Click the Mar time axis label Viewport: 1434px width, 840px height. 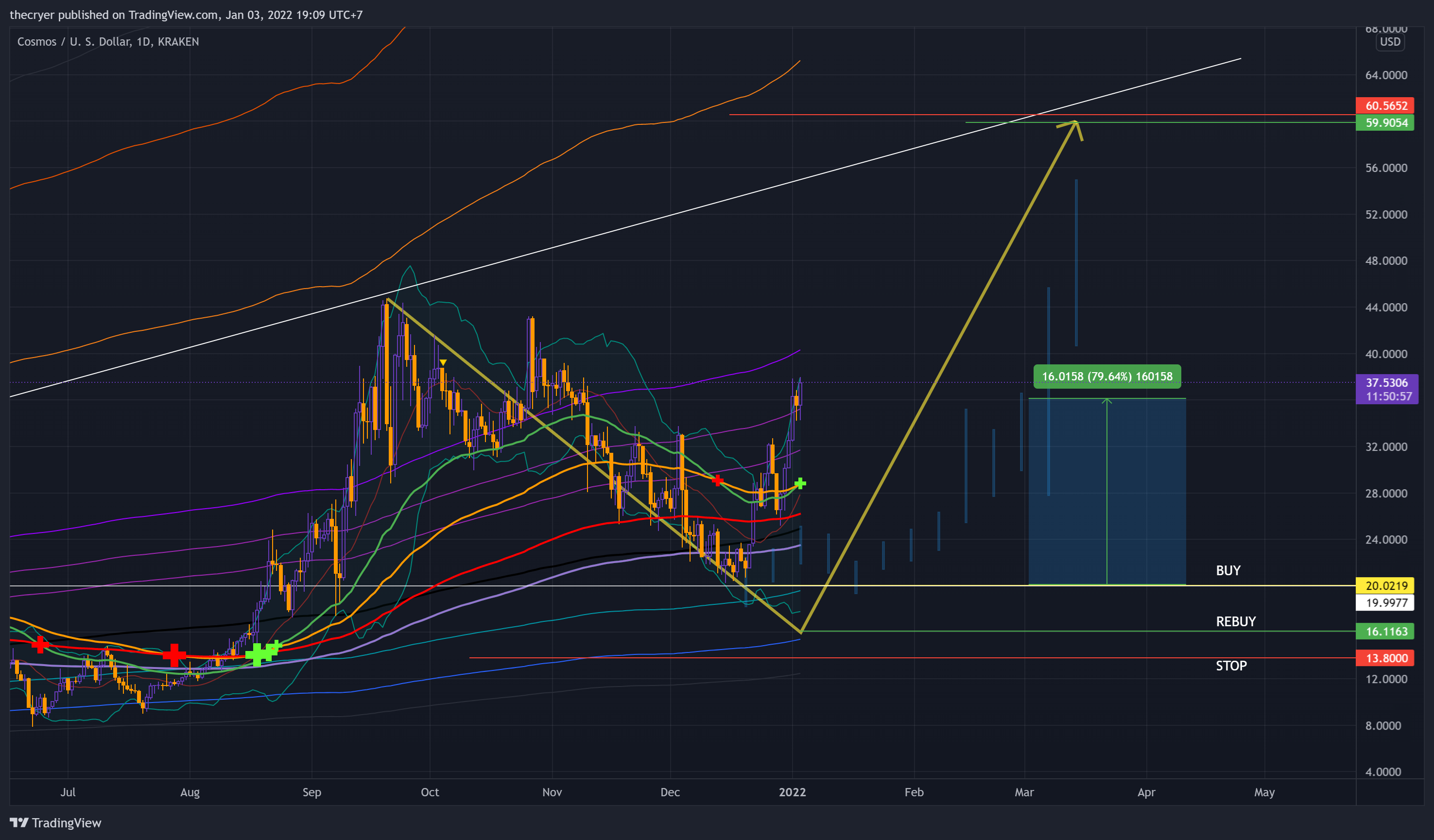1024,791
